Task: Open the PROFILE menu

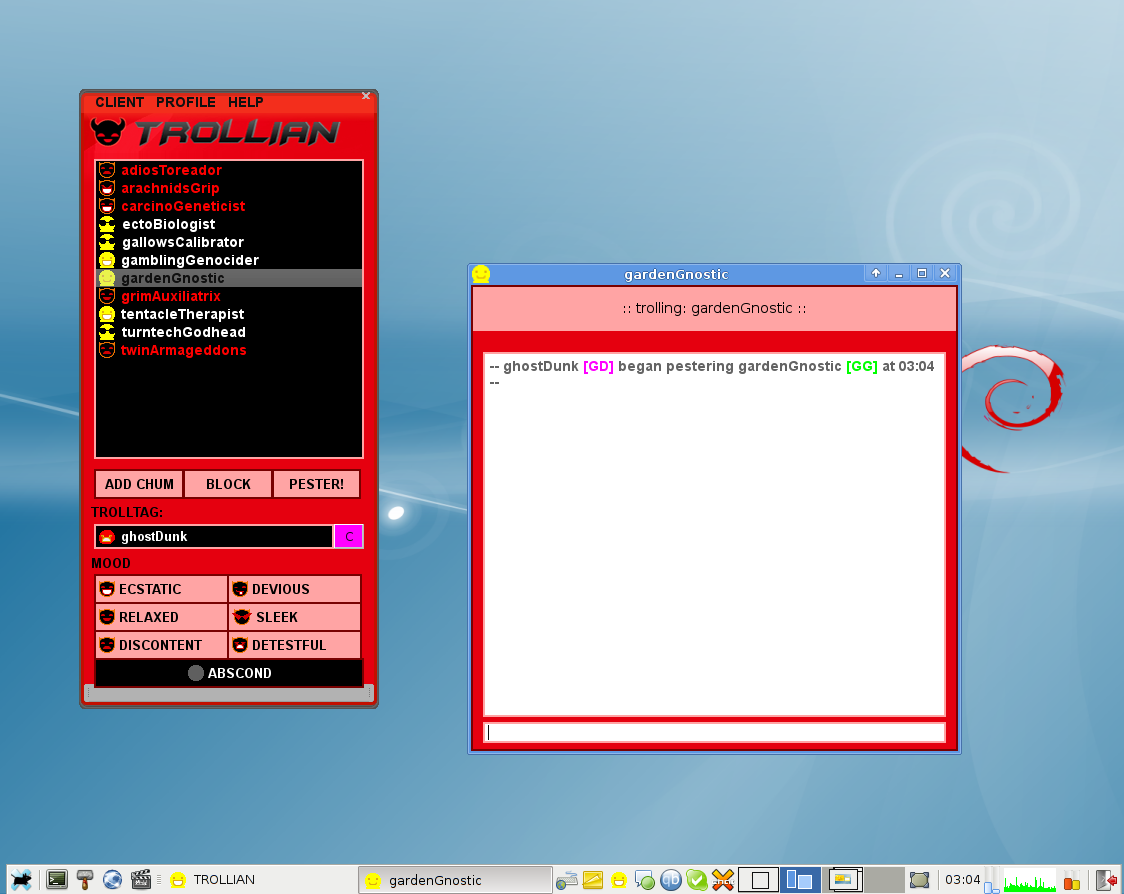Action: click(186, 102)
